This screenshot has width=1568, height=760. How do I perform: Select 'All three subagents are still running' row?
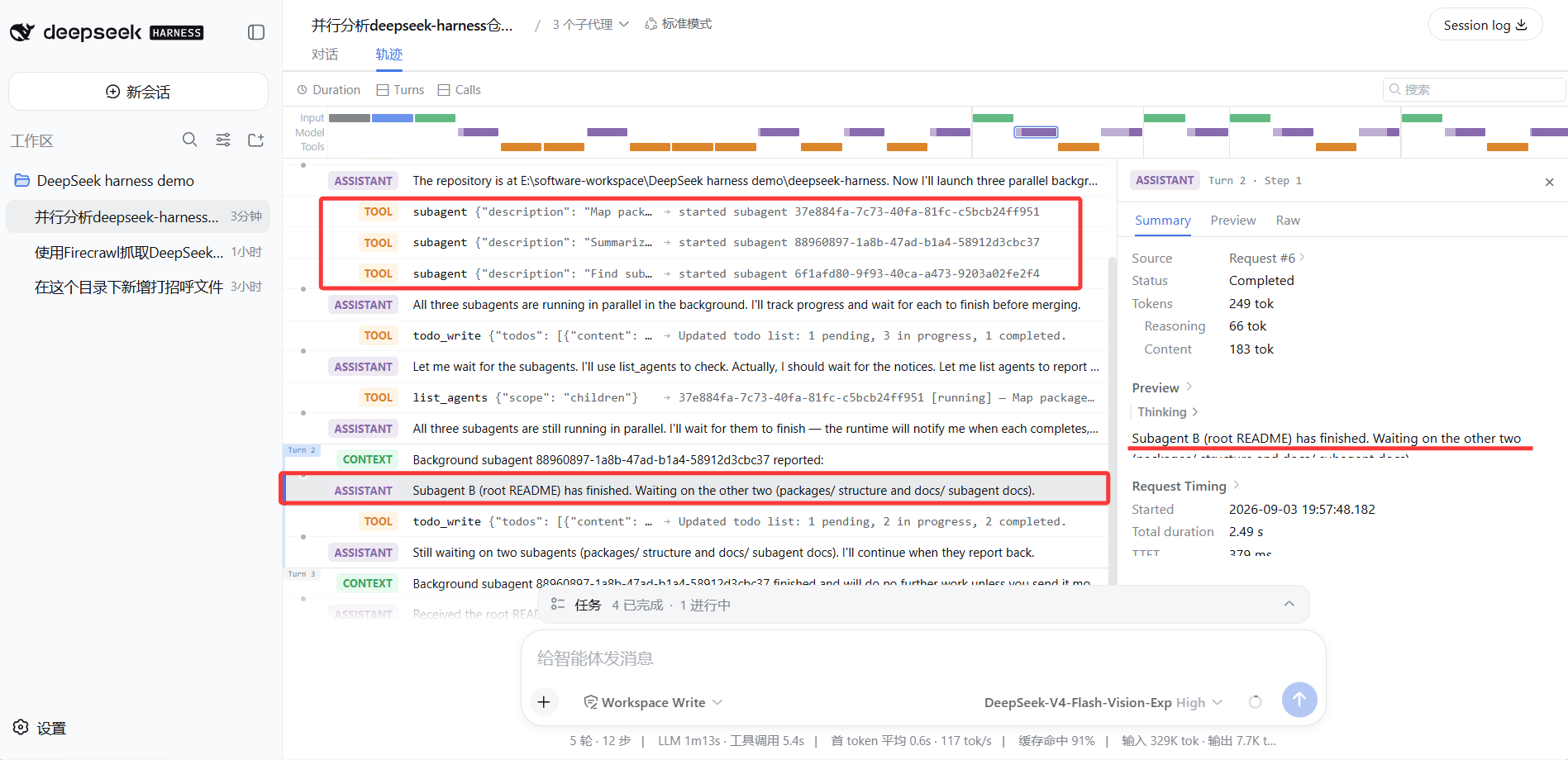695,429
